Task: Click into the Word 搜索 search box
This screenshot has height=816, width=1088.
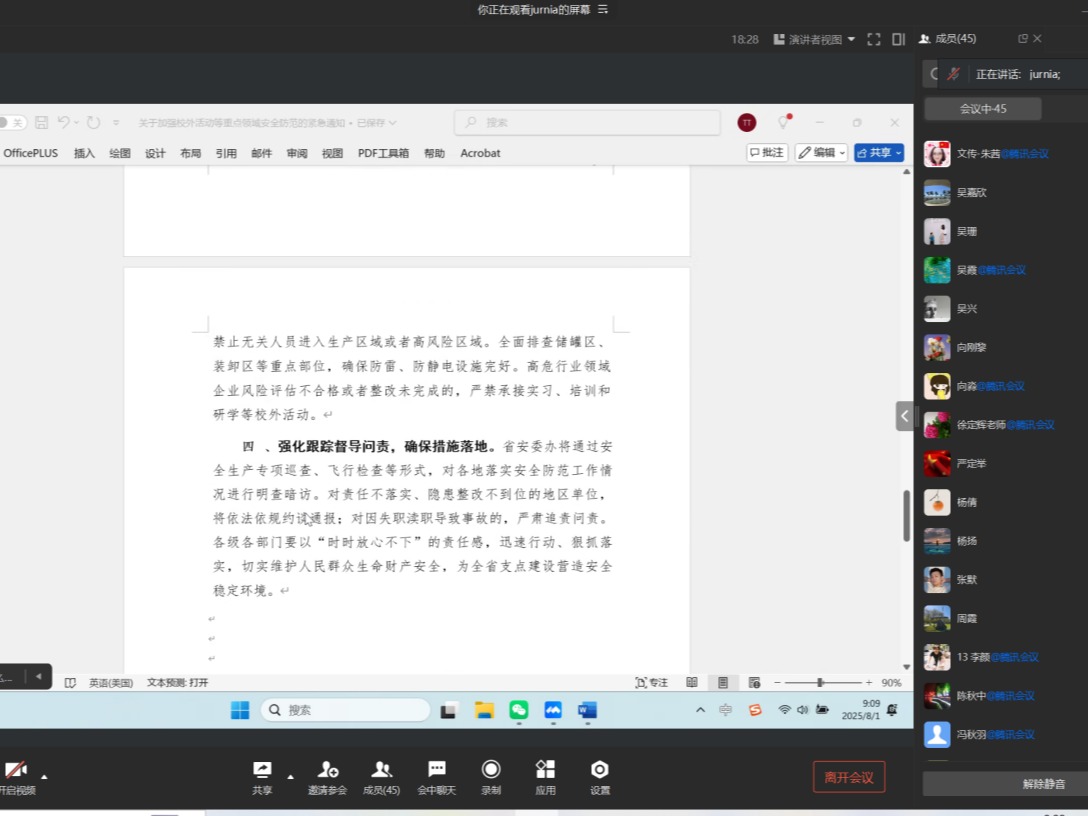Action: (587, 122)
